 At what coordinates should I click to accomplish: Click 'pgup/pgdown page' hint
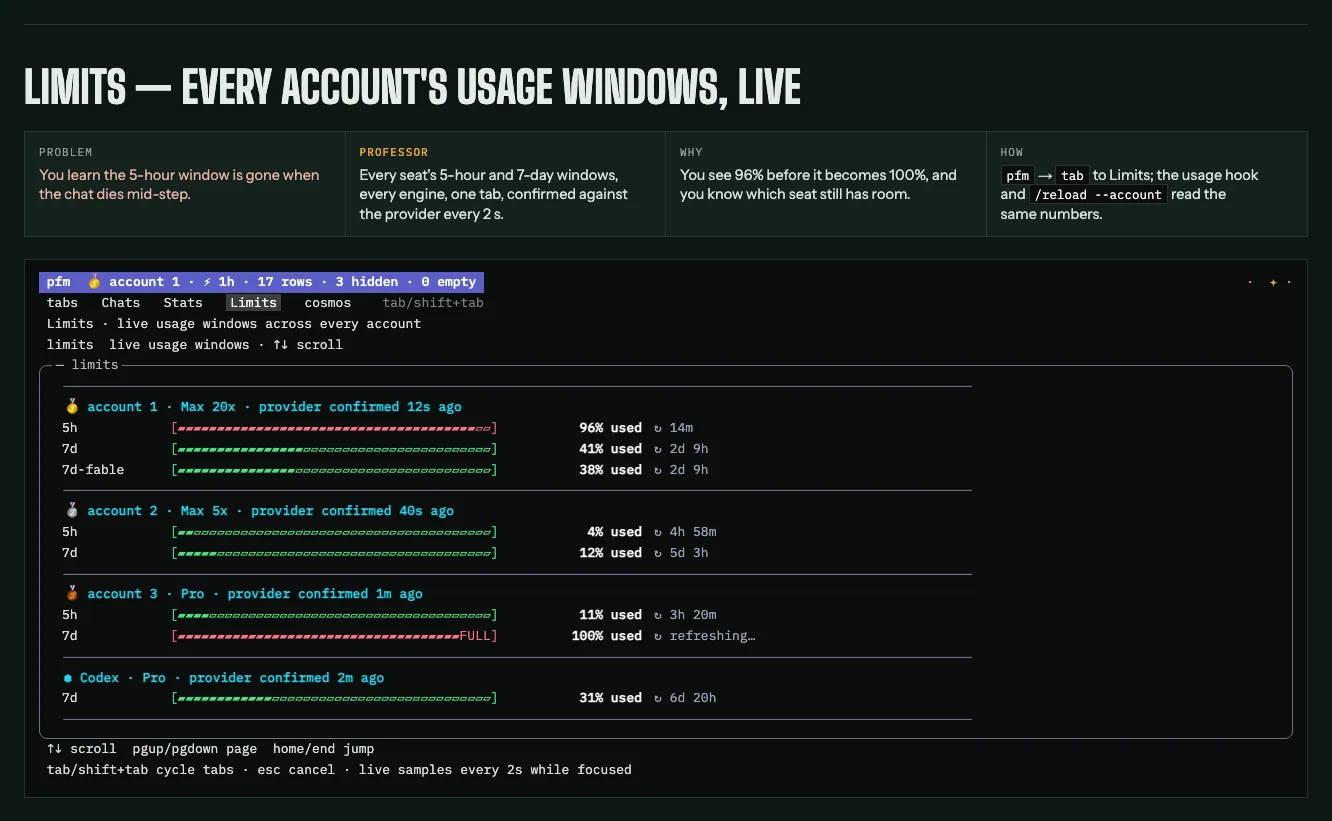click(195, 749)
